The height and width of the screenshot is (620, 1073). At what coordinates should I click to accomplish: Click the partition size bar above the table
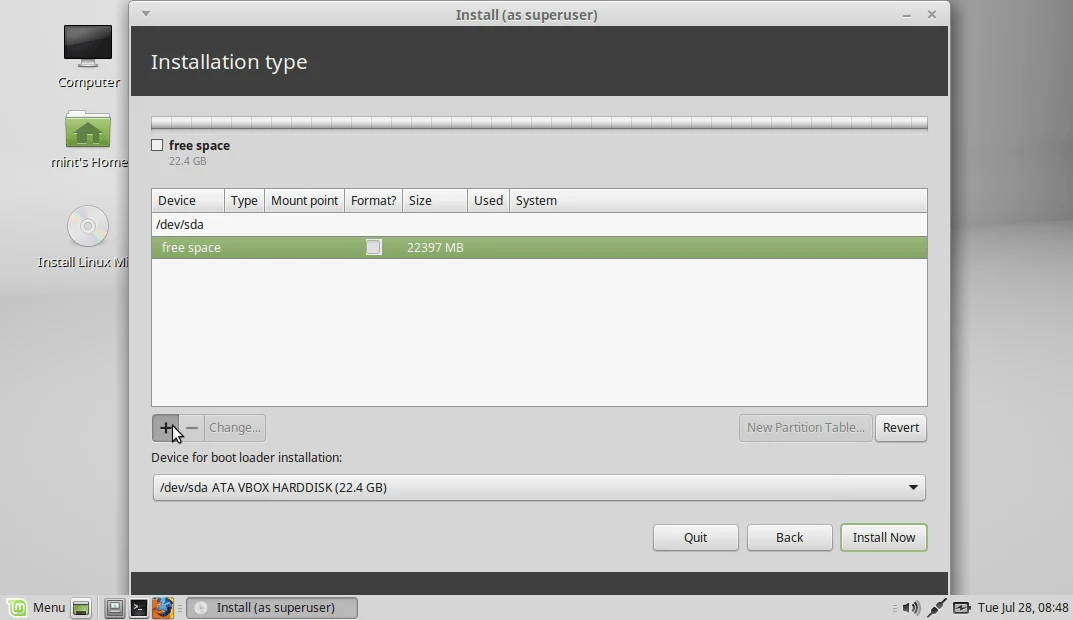click(539, 122)
